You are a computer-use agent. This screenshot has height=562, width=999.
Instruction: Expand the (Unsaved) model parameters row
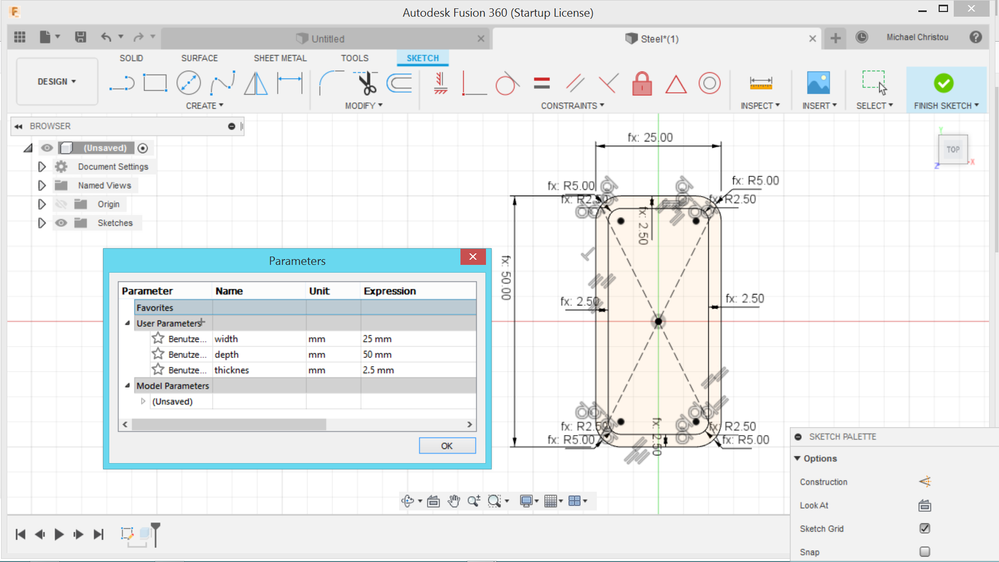[x=143, y=401]
